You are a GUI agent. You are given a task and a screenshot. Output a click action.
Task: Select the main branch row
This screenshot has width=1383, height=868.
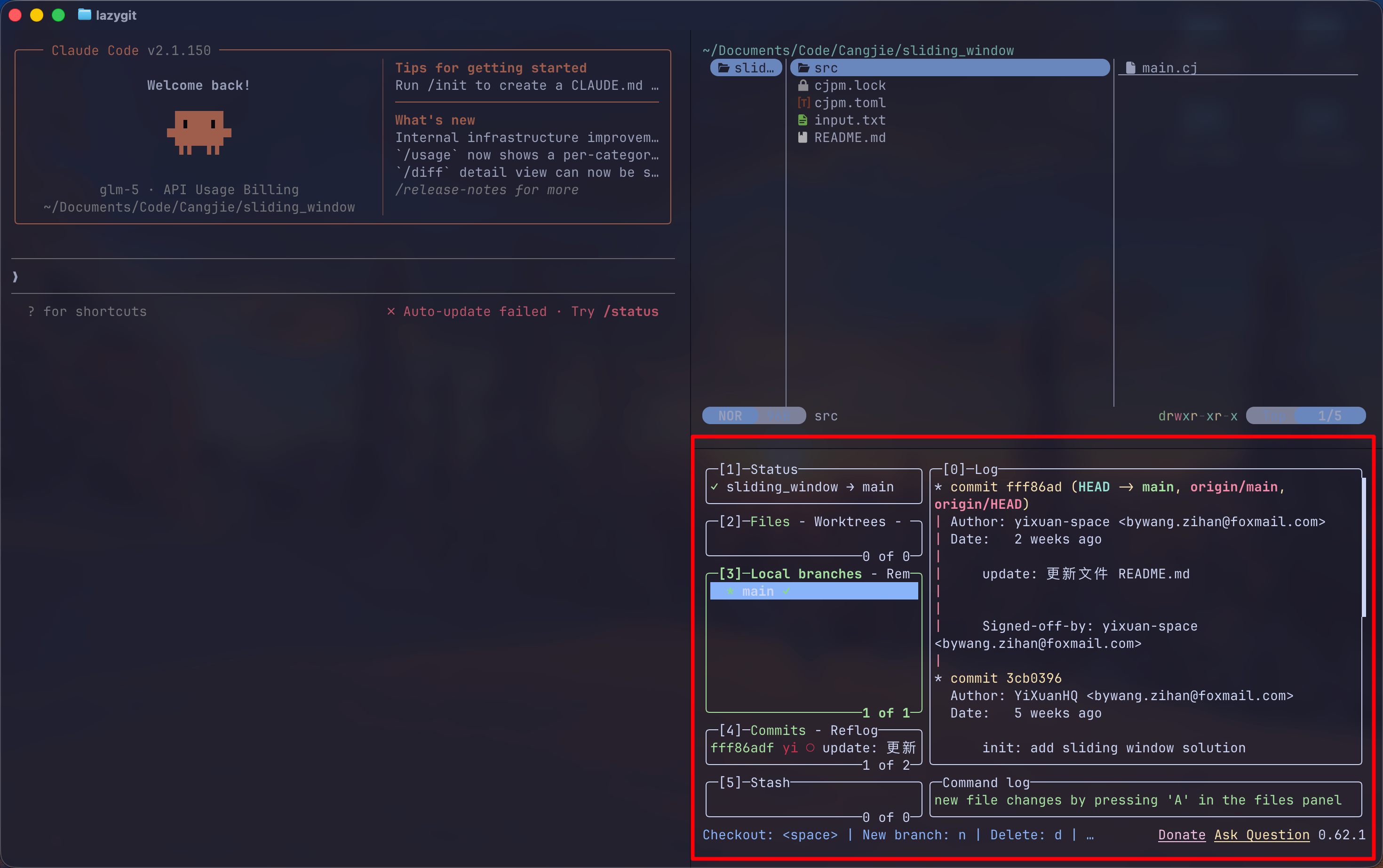pos(814,591)
